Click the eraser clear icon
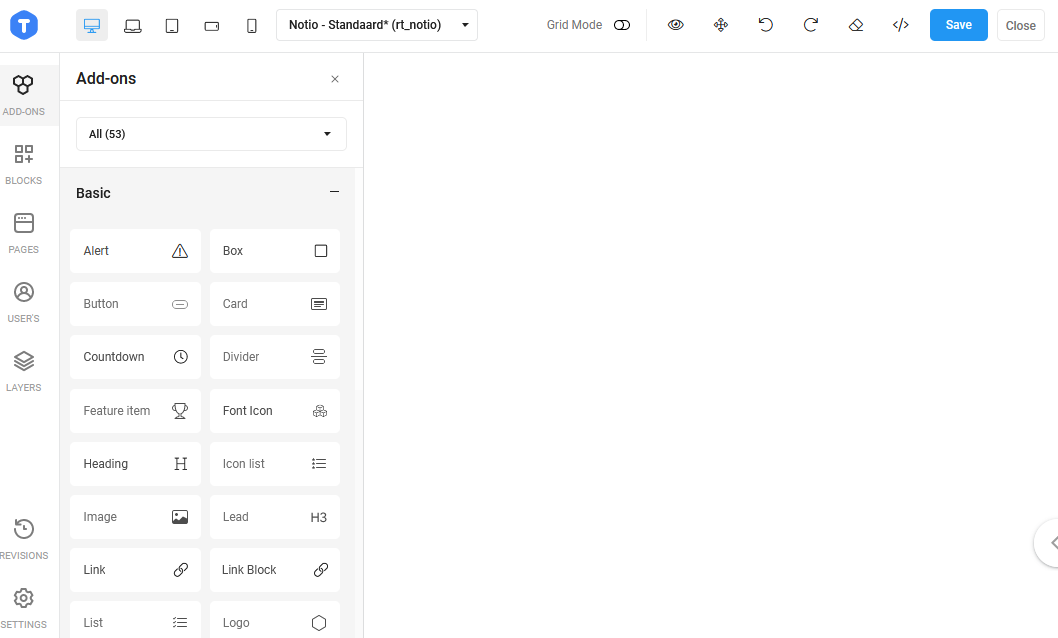The image size is (1058, 638). [x=855, y=25]
